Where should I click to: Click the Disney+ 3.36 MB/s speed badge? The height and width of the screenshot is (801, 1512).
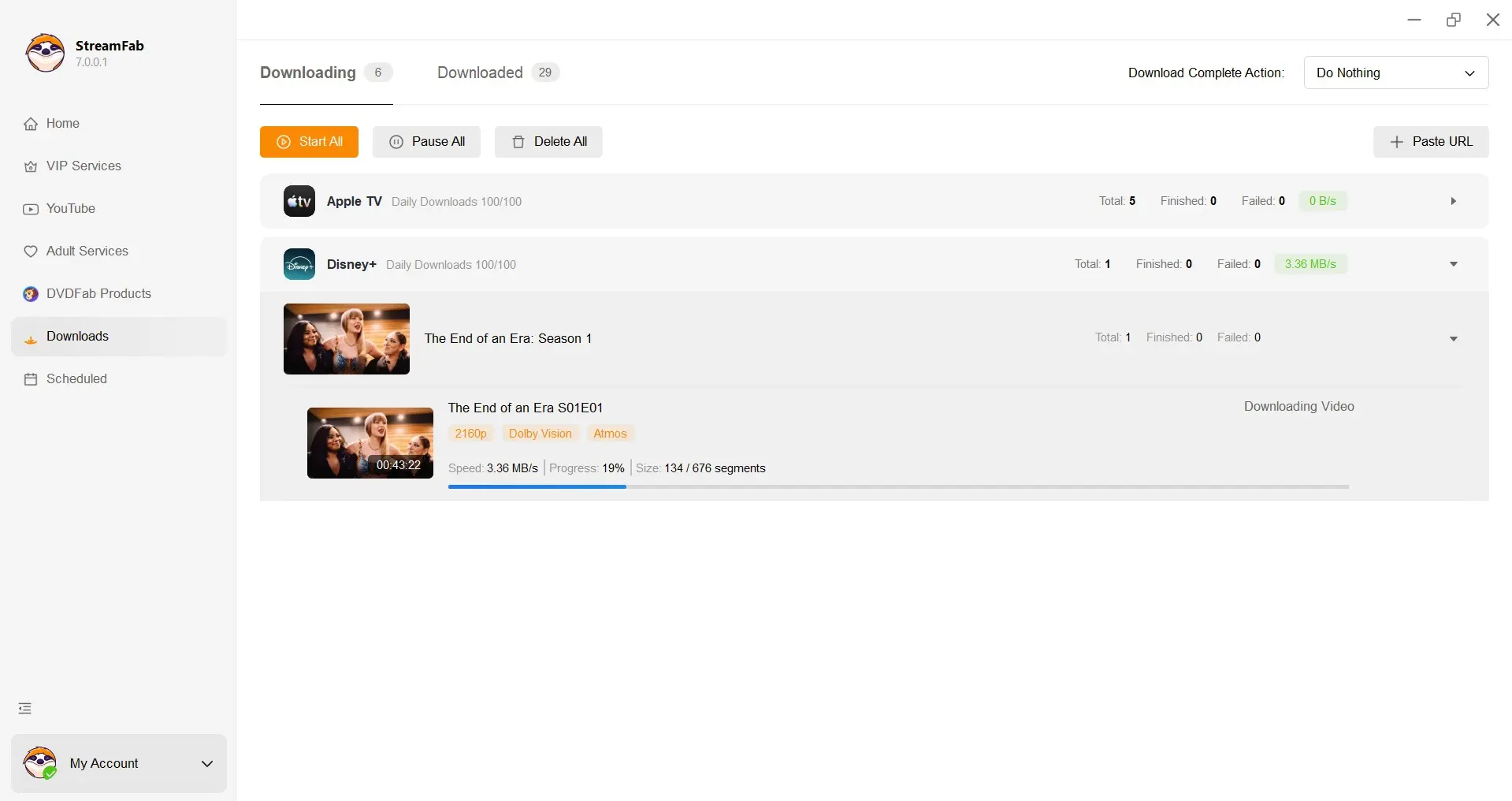[1310, 264]
